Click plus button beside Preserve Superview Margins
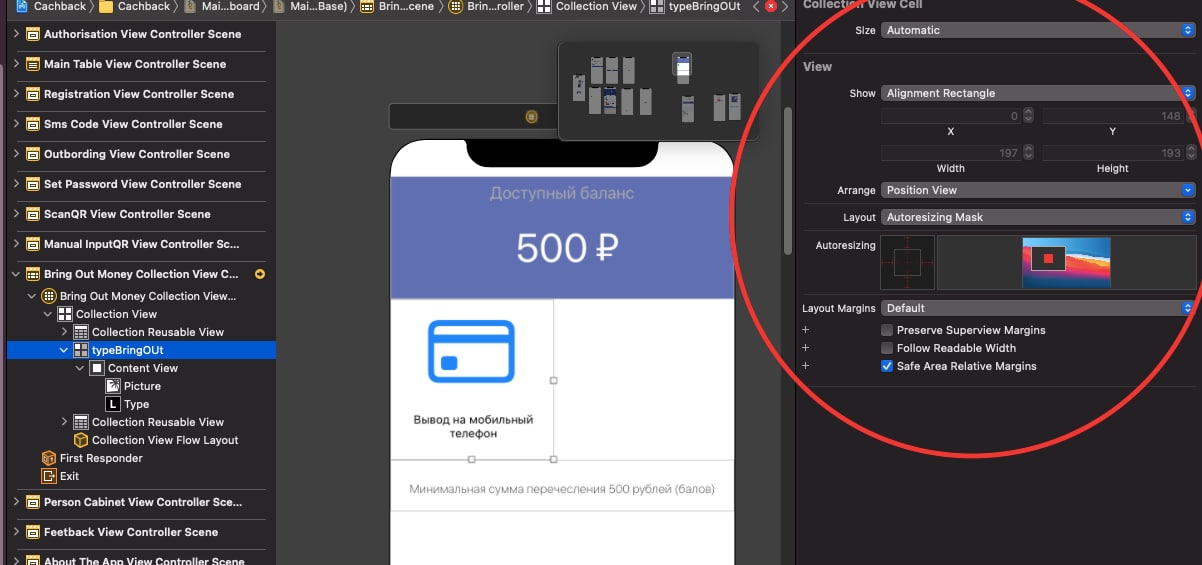Image resolution: width=1202 pixels, height=565 pixels. 806,330
